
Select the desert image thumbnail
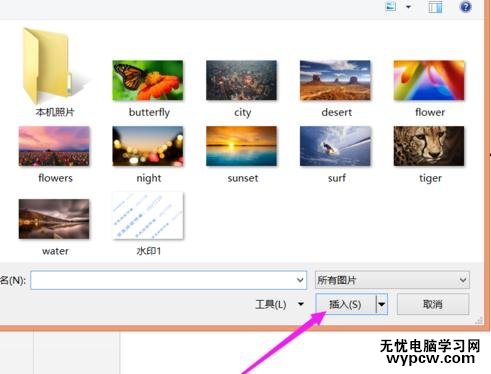[x=335, y=80]
